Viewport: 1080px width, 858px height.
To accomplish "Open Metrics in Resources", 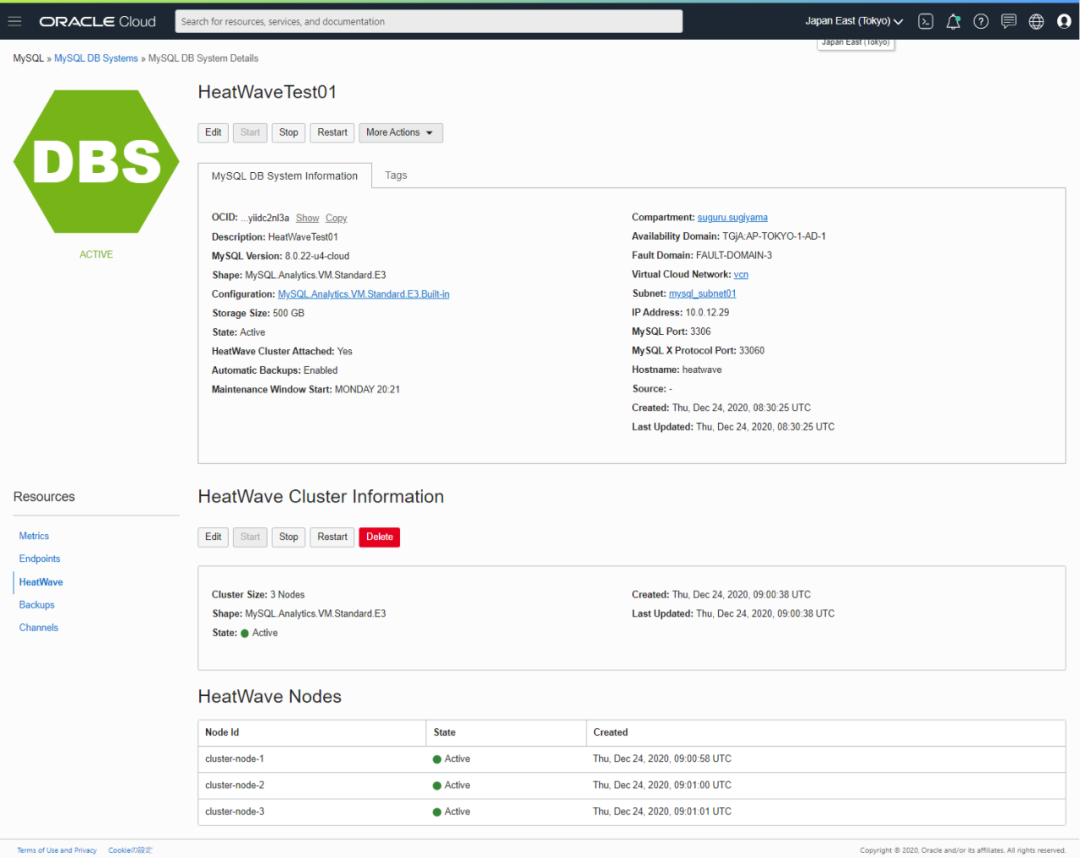I will 34,536.
